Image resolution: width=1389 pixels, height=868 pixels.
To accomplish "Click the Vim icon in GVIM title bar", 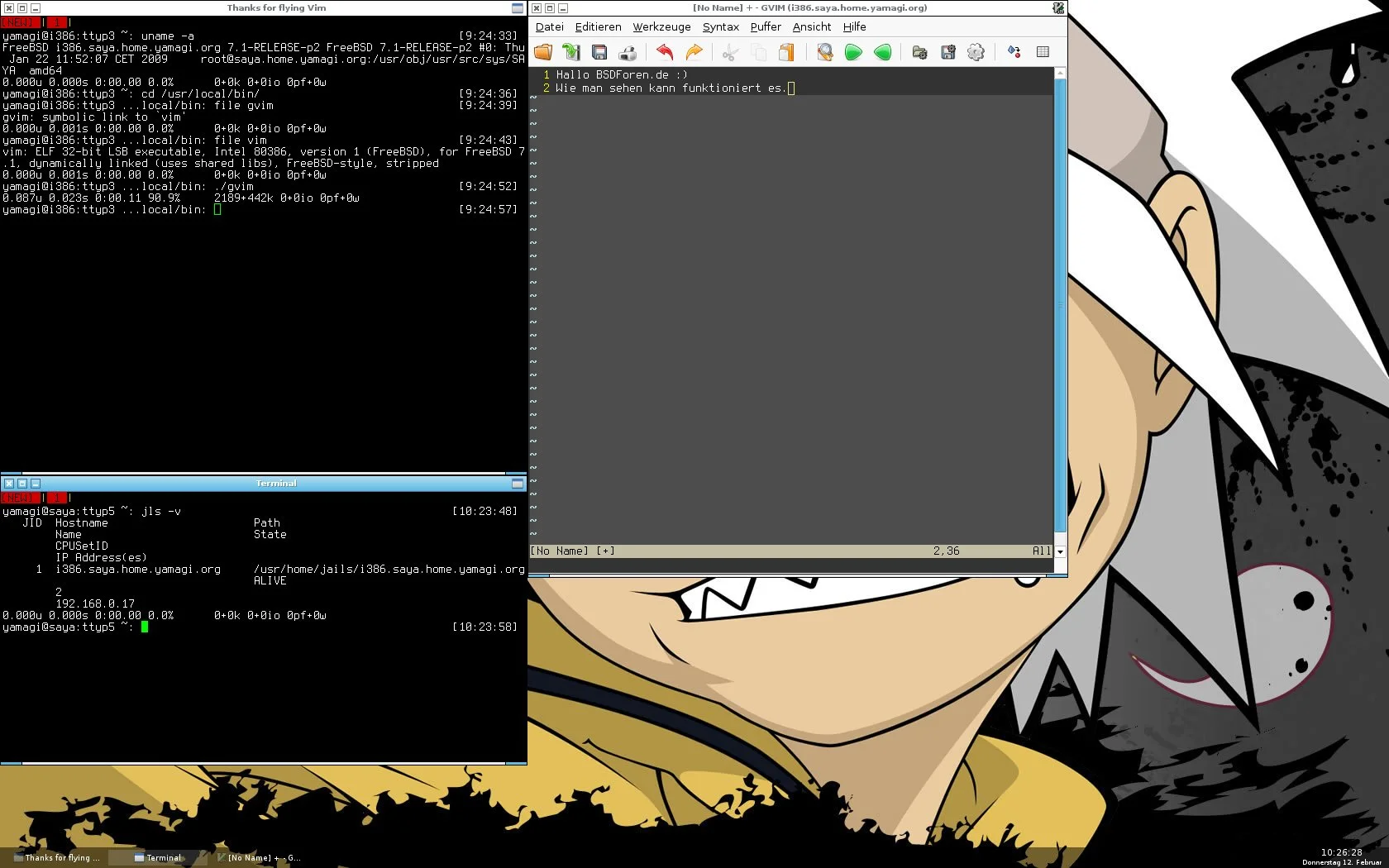I will pyautogui.click(x=1058, y=8).
